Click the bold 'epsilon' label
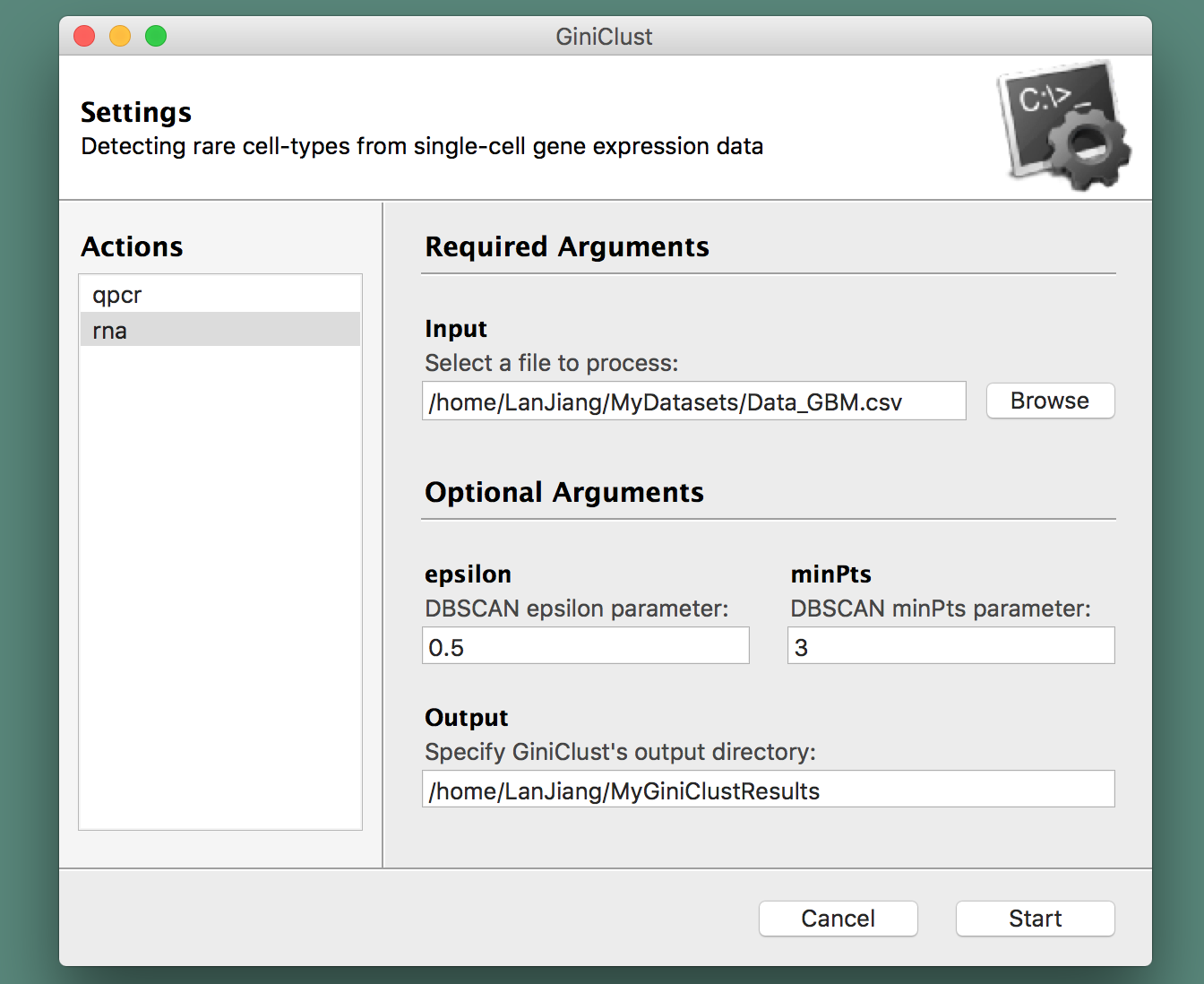Screen dimensions: 1204x984 pos(468,574)
